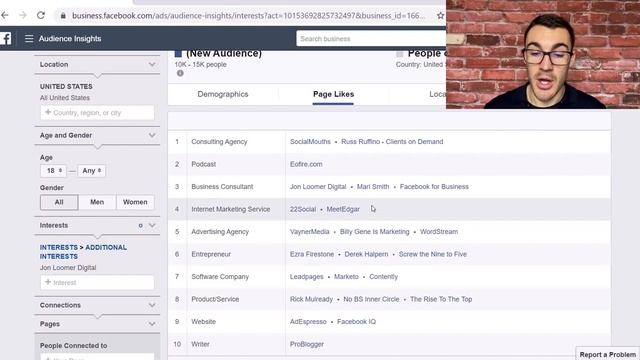
Task: Click the lock icon in address bar
Action: [63, 16]
